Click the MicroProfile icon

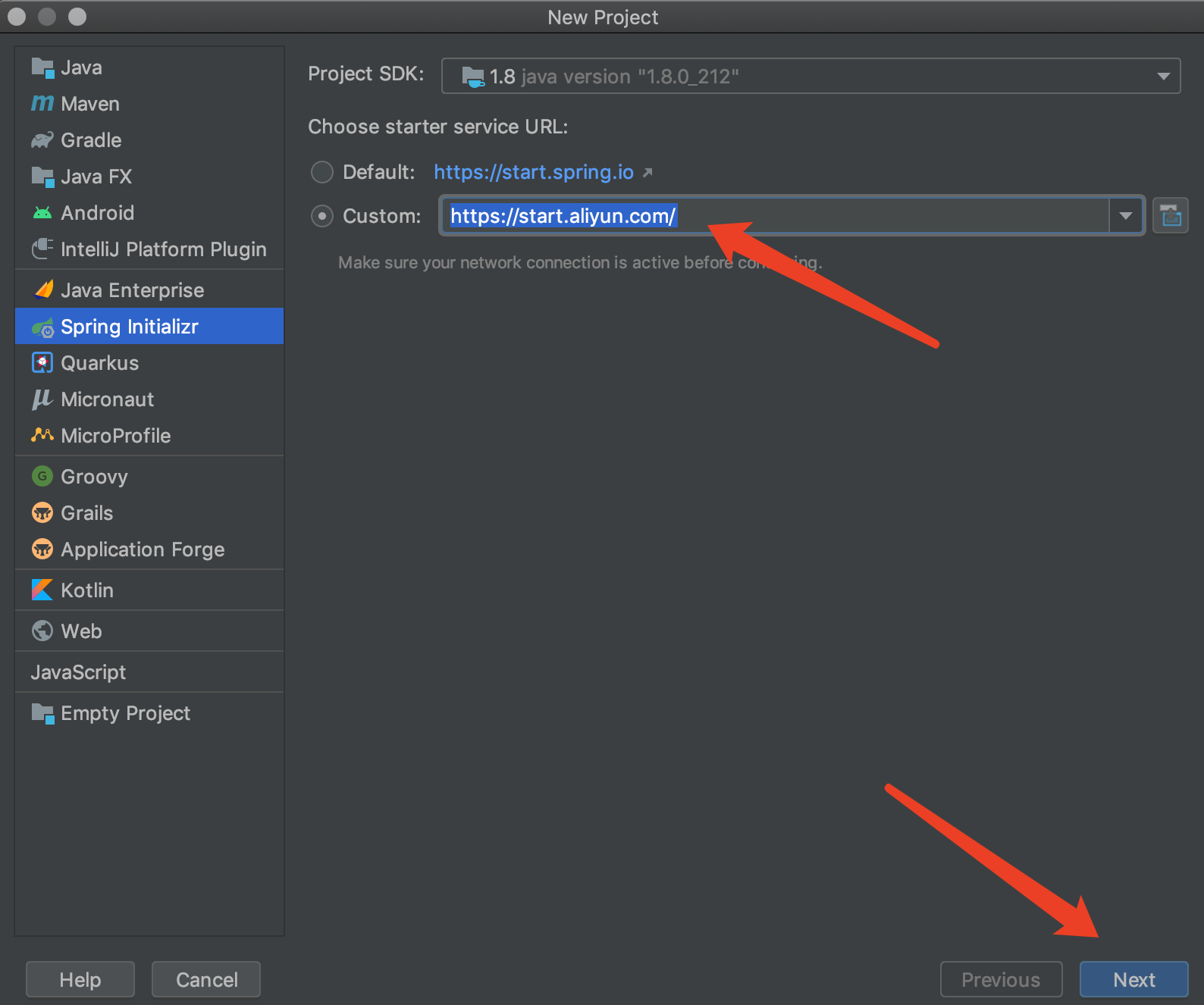(x=42, y=435)
